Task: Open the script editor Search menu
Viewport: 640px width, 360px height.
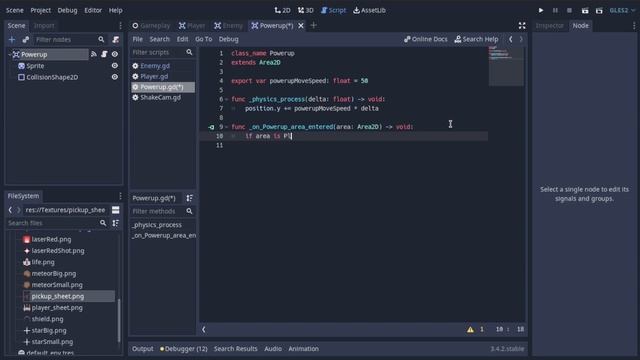Action: click(x=160, y=39)
